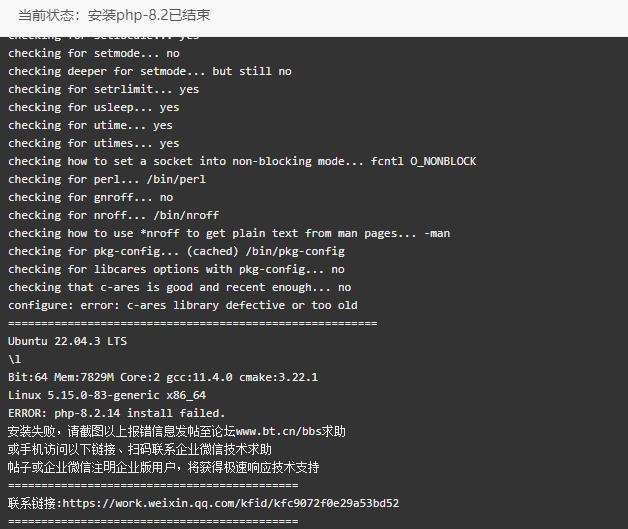Click the *nroff plain text man pages line
The image size is (628, 529).
click(x=229, y=233)
